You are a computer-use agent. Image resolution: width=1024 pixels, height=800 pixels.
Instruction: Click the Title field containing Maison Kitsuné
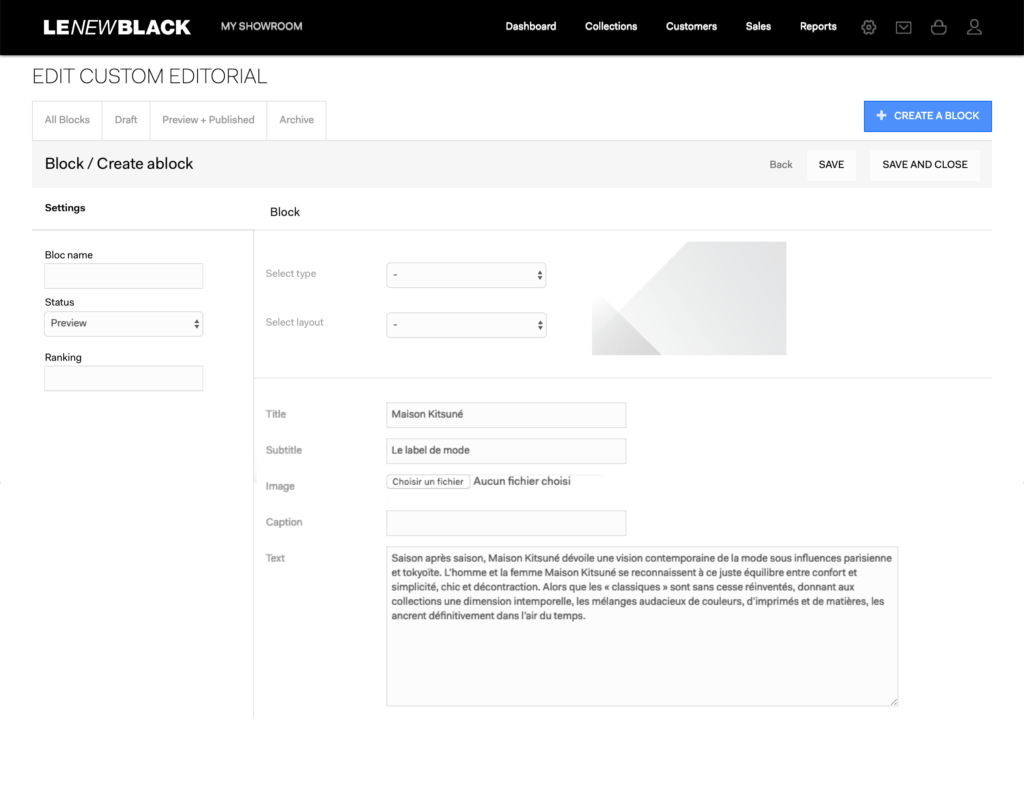[506, 415]
